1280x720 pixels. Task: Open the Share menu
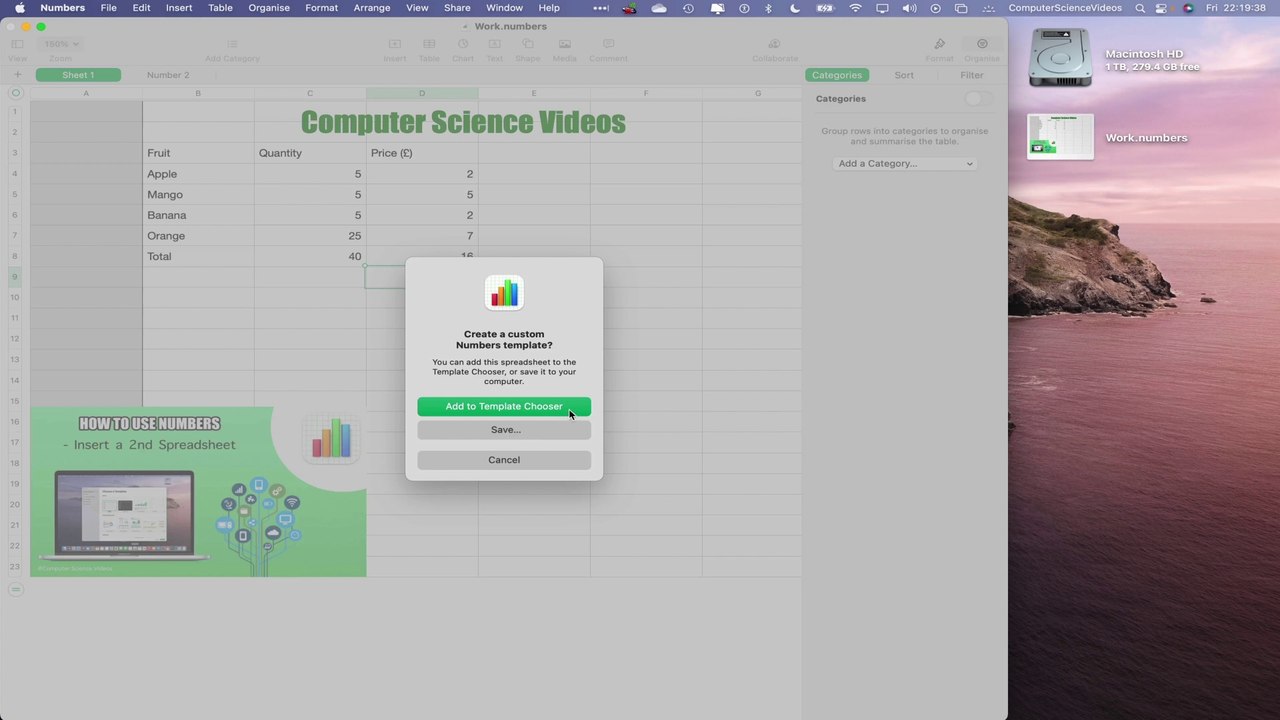[457, 8]
